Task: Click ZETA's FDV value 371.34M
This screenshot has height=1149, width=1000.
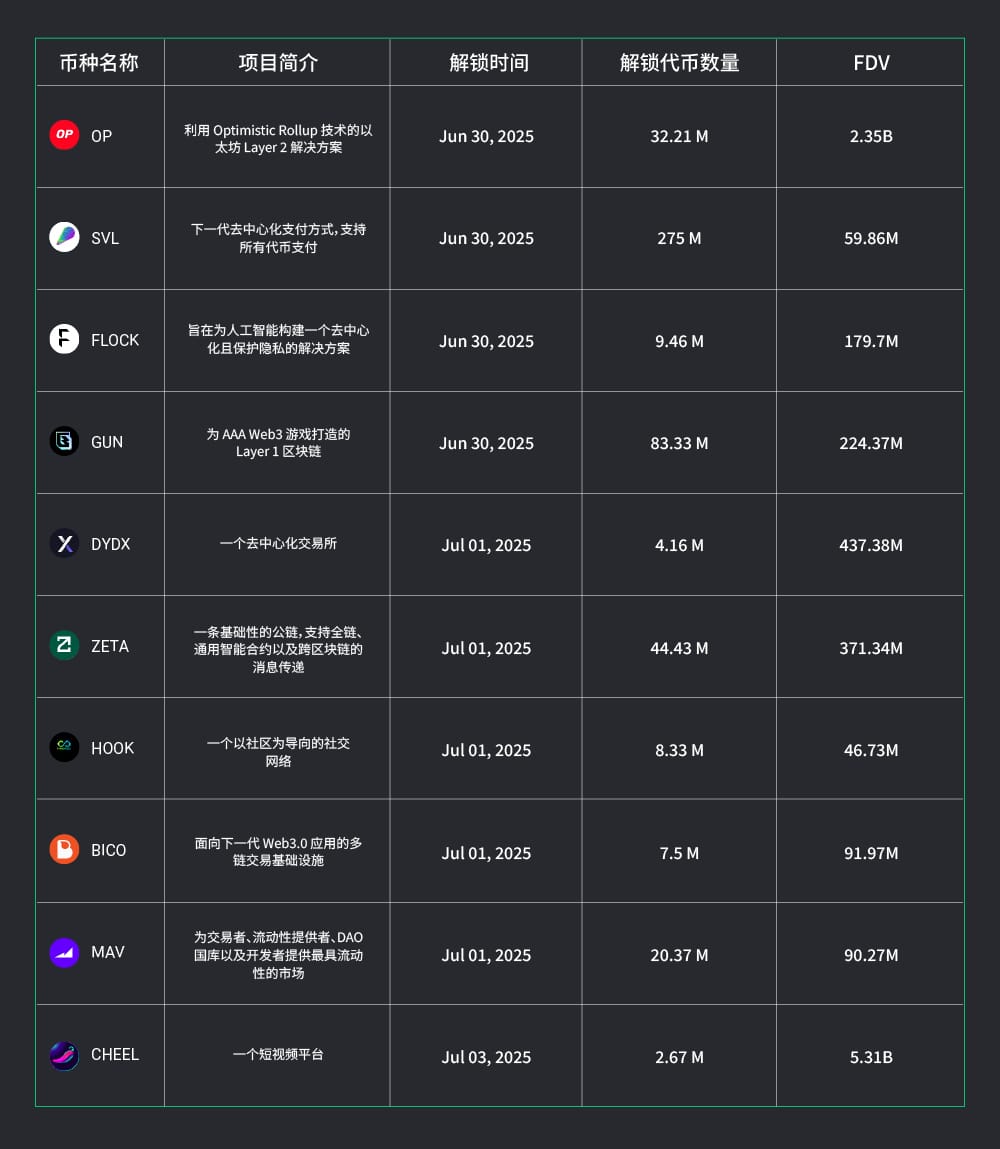Action: click(871, 648)
